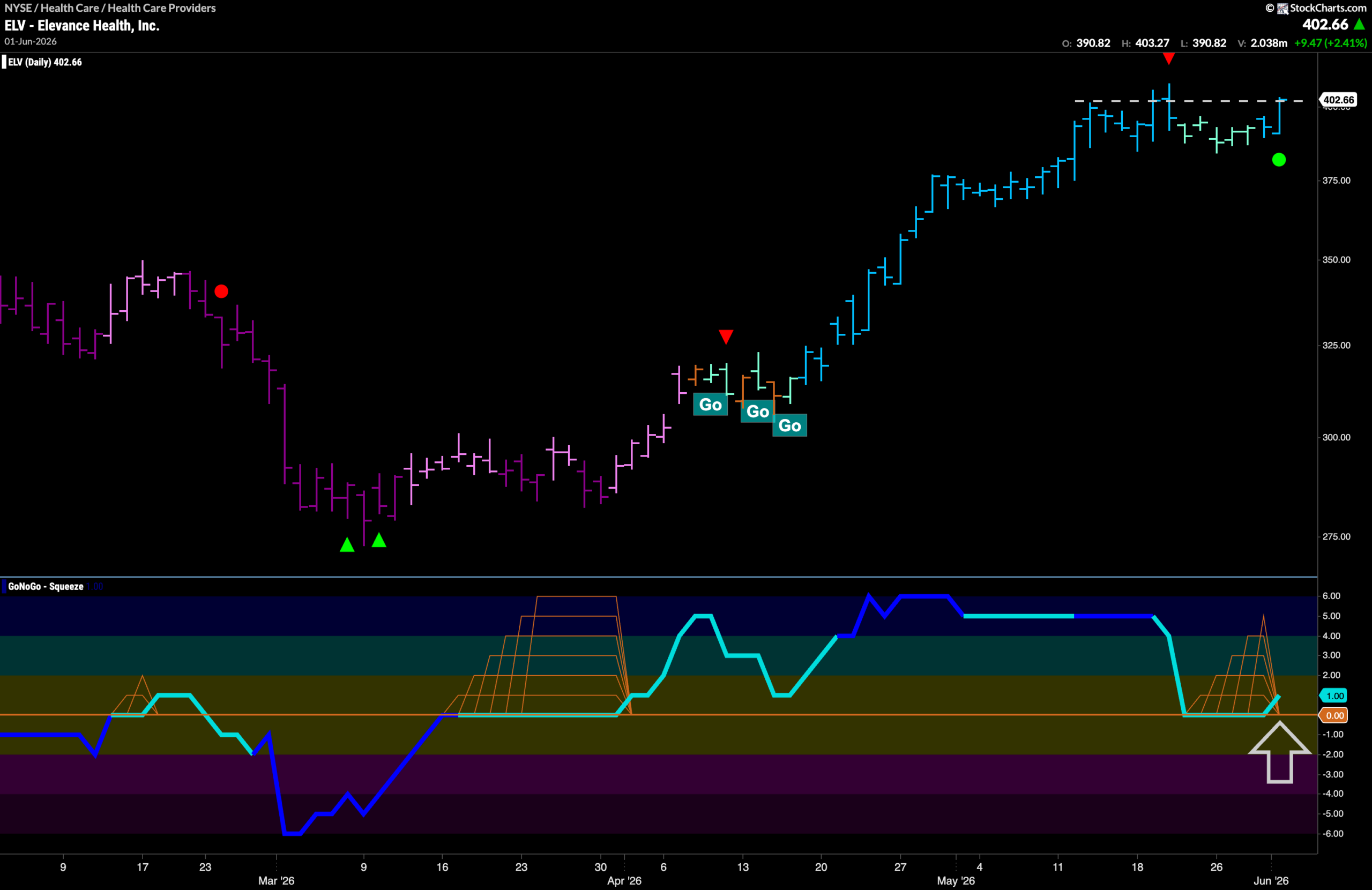Click the green up-arrow beside 402.66 price

[x=1359, y=24]
